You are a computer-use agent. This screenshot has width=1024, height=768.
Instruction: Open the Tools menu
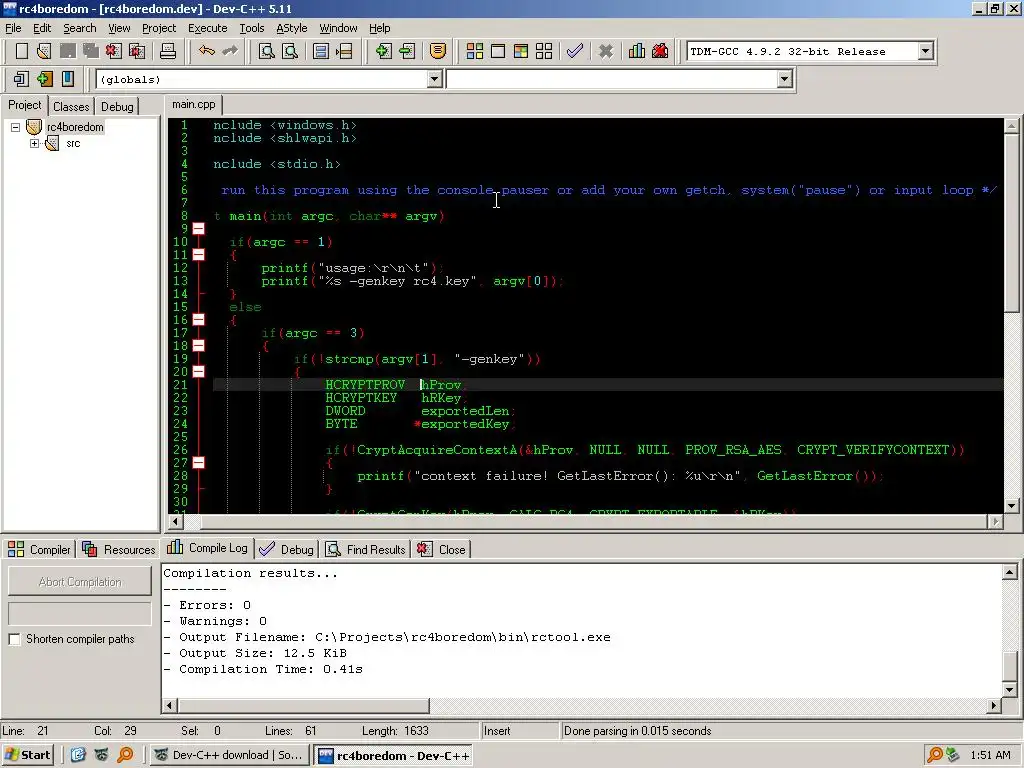pyautogui.click(x=251, y=28)
